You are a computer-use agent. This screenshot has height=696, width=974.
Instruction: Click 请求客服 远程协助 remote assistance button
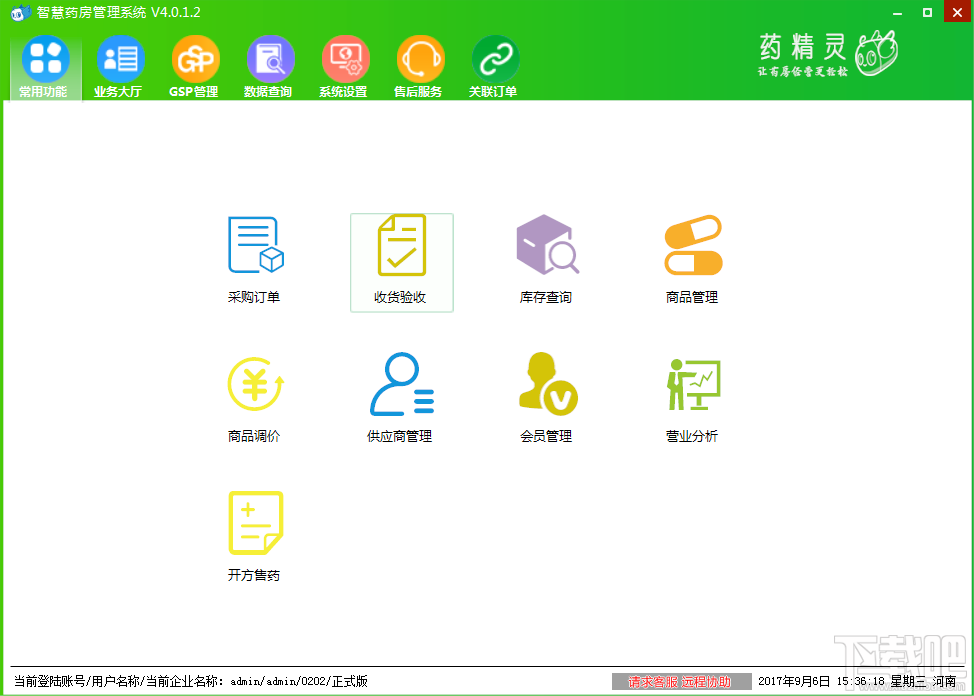tap(681, 681)
